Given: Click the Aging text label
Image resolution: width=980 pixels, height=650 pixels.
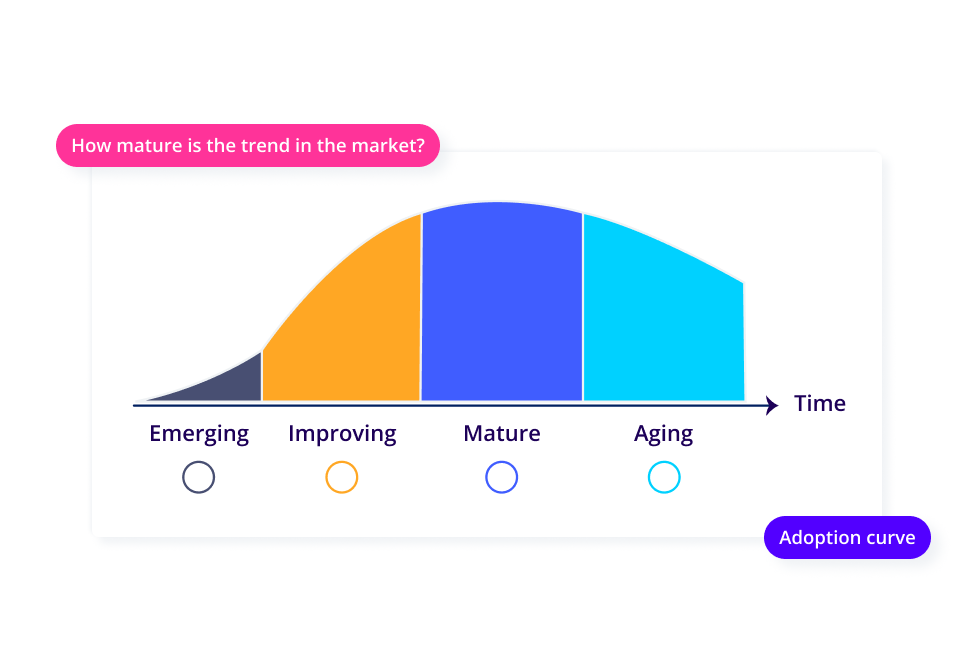Looking at the screenshot, I should pos(664,434).
